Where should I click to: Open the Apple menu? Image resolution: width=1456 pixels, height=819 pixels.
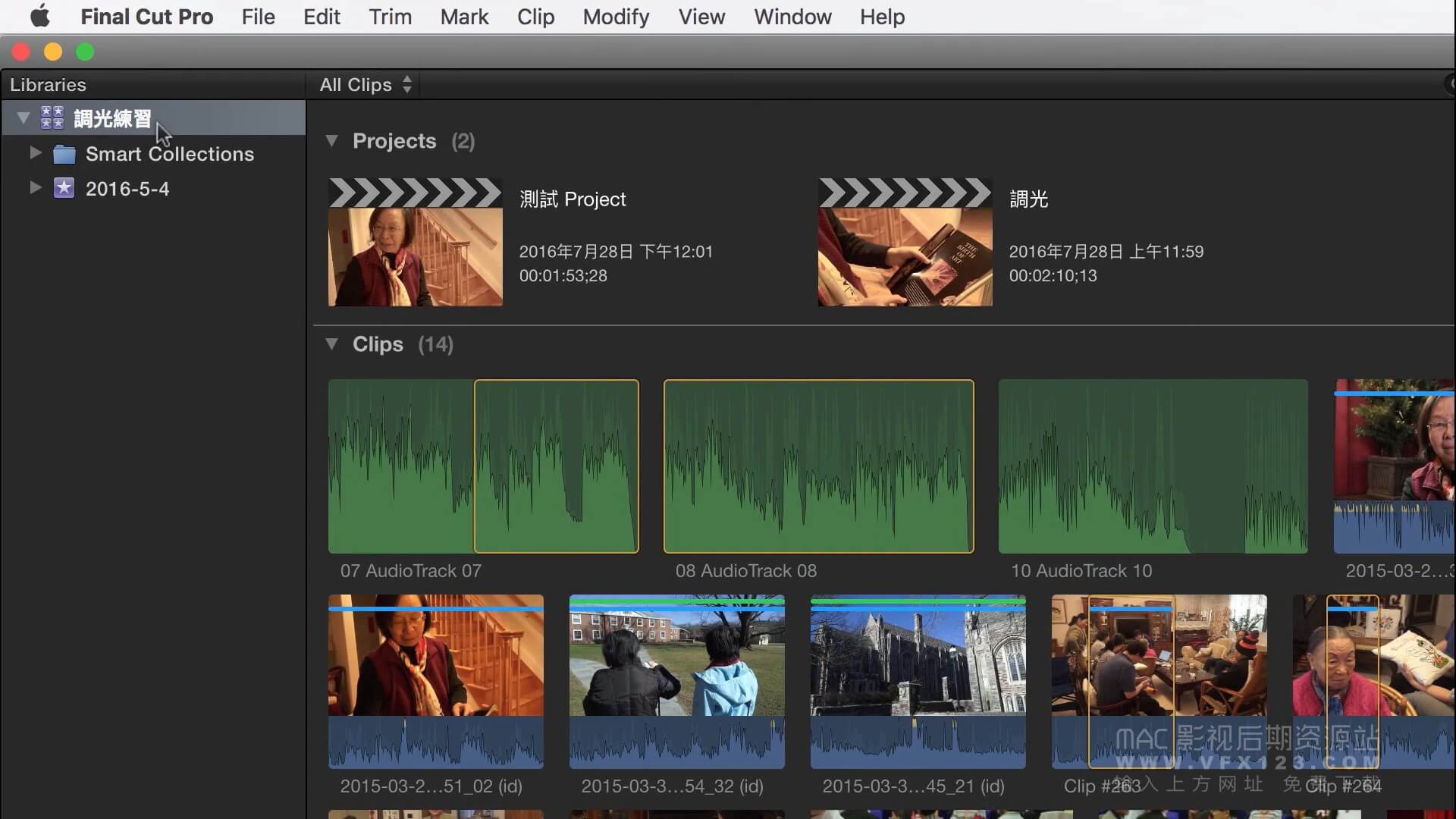[x=40, y=16]
